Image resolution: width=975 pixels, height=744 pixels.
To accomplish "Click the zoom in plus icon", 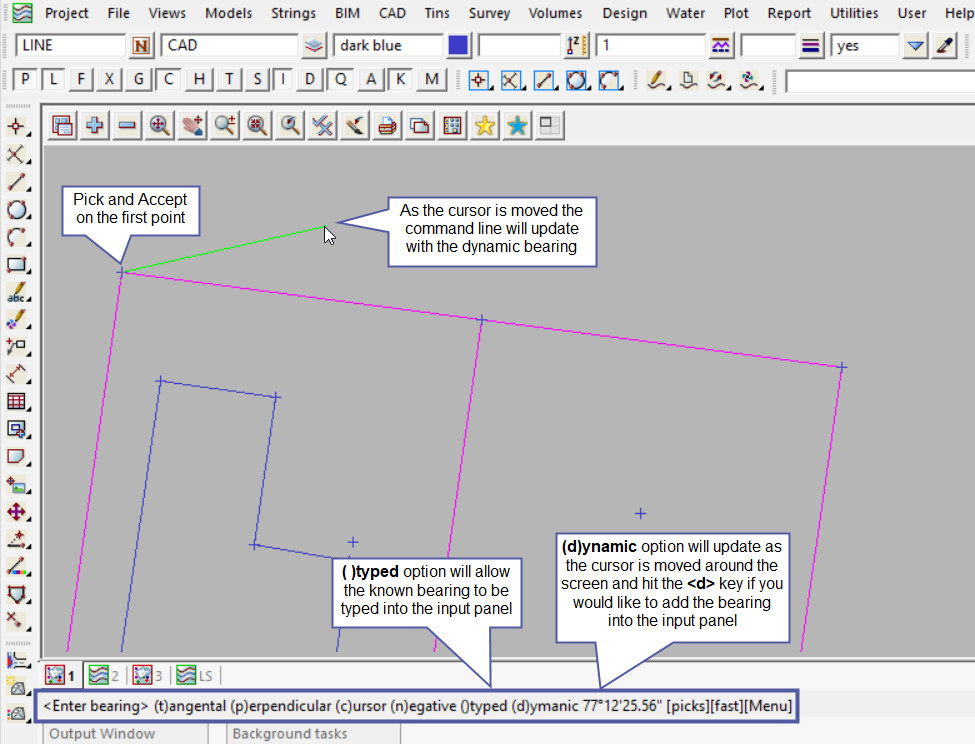I will pyautogui.click(x=95, y=126).
